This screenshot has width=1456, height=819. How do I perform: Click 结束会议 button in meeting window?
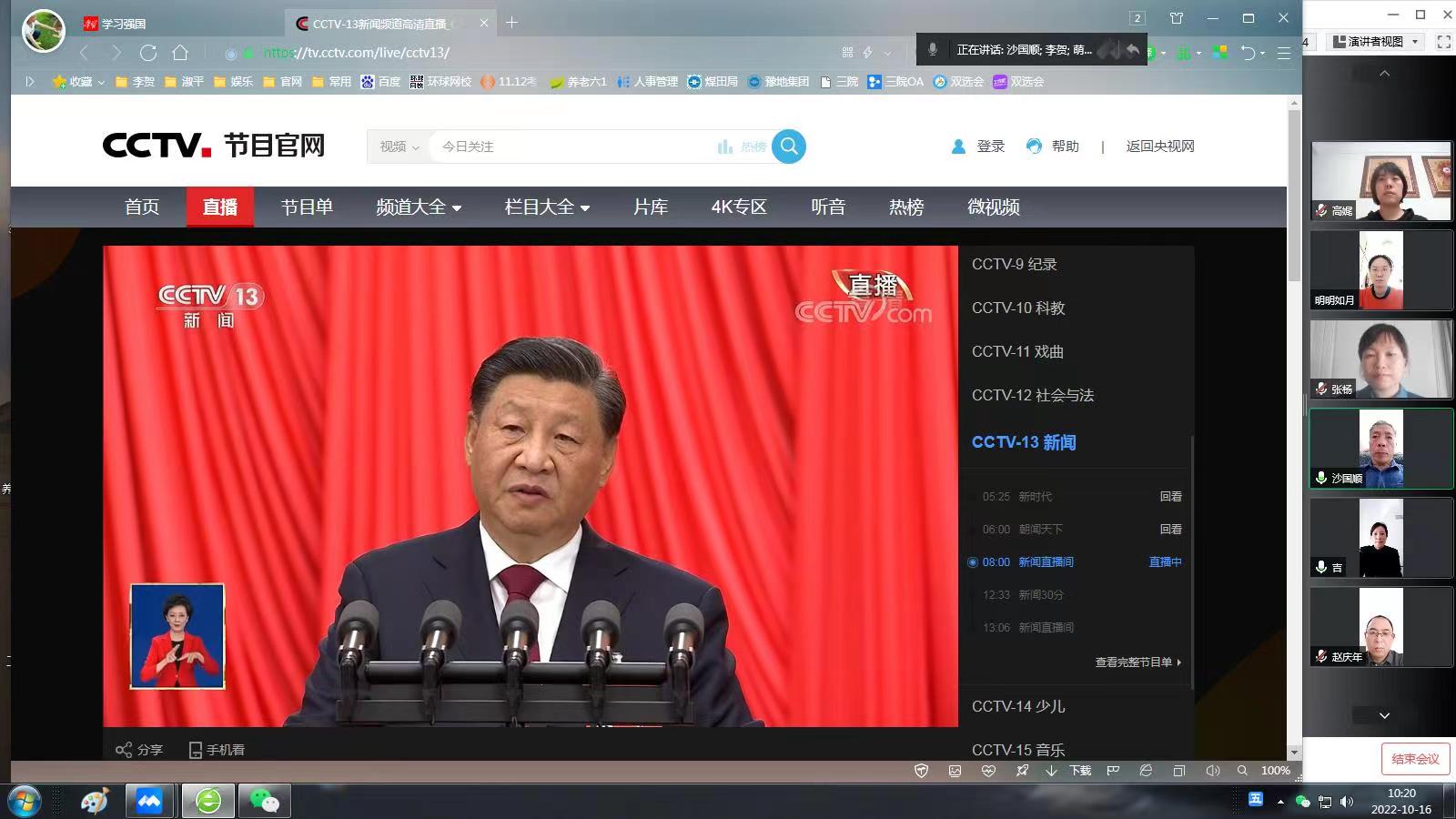(1415, 758)
